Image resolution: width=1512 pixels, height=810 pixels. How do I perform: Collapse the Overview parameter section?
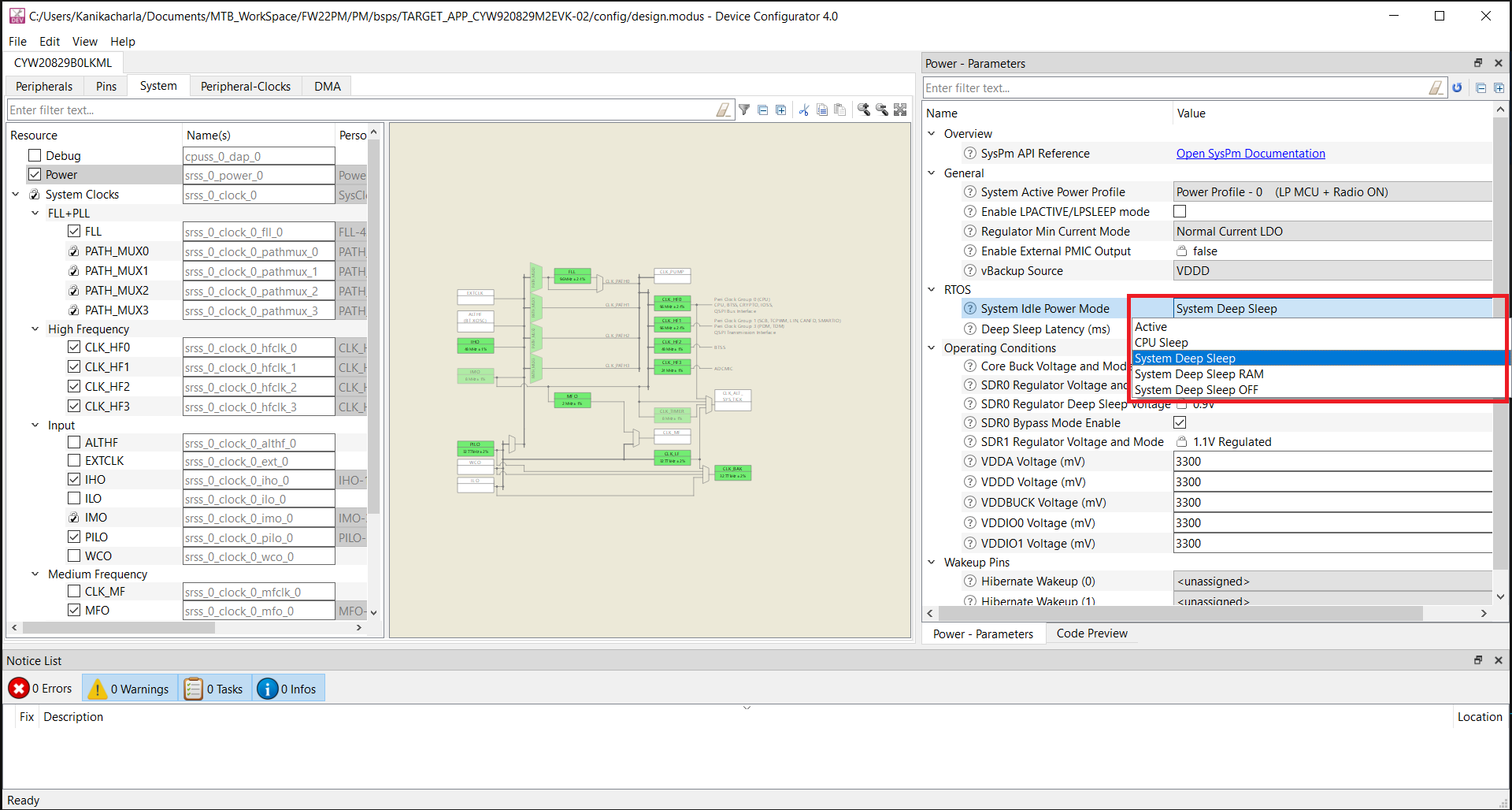pyautogui.click(x=932, y=133)
